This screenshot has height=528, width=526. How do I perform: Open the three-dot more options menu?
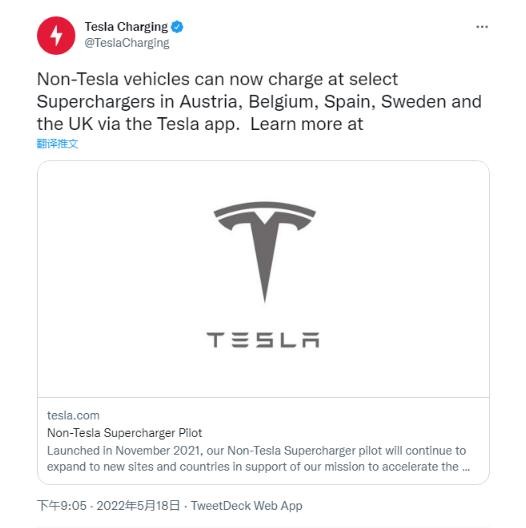click(482, 27)
